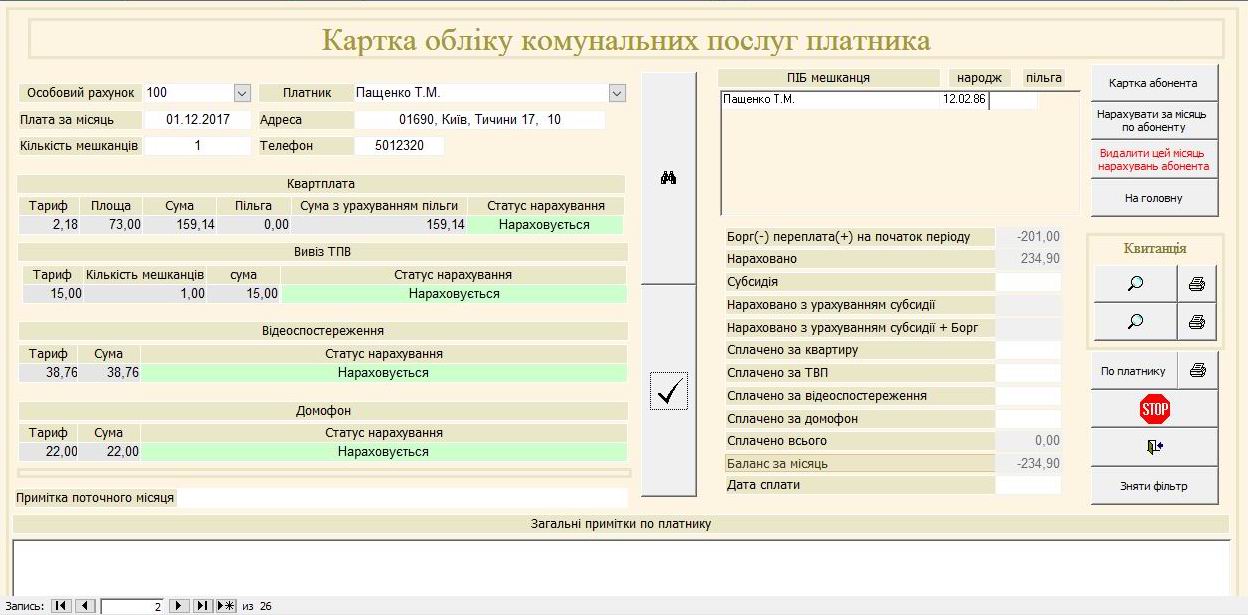The image size is (1248, 615).
Task: Click Квартплата tariff value 2,18
Action: [x=49, y=225]
